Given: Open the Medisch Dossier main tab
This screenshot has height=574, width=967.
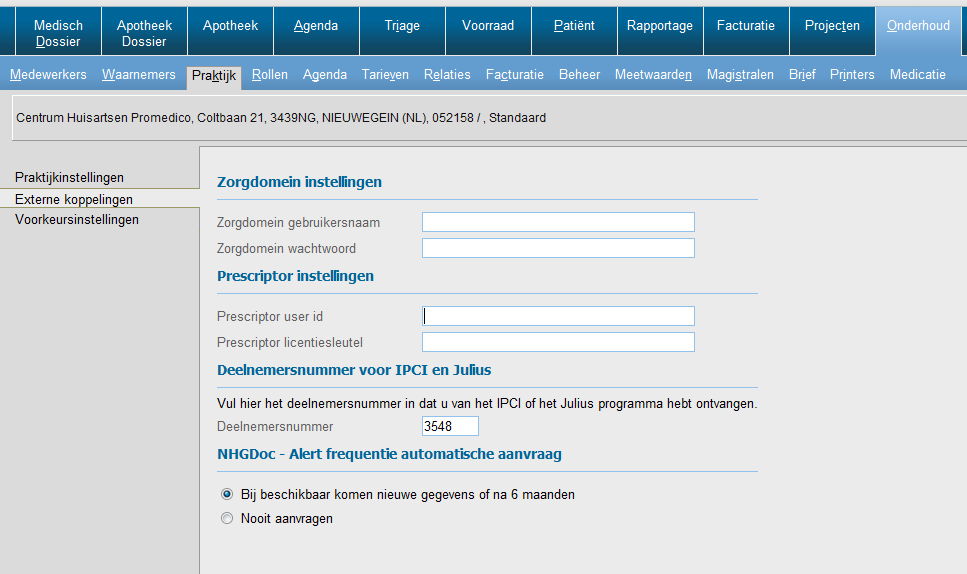Looking at the screenshot, I should 58,33.
